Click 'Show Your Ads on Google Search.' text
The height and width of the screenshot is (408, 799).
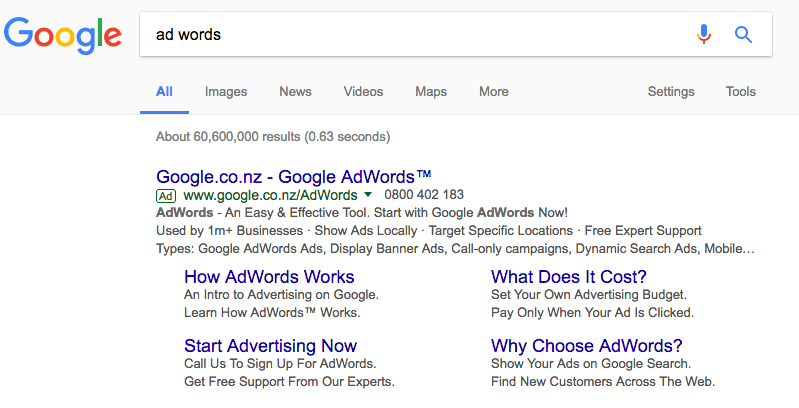pos(591,364)
